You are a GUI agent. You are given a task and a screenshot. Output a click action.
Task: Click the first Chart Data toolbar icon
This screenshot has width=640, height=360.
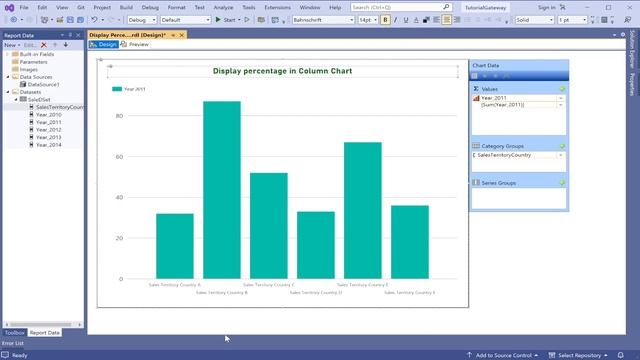474,76
